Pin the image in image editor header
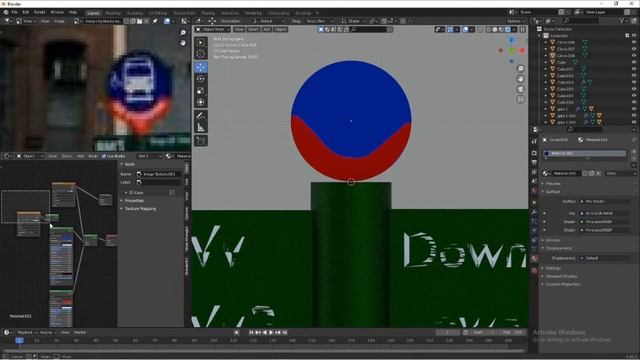This screenshot has width=640, height=360. pyautogui.click(x=155, y=21)
